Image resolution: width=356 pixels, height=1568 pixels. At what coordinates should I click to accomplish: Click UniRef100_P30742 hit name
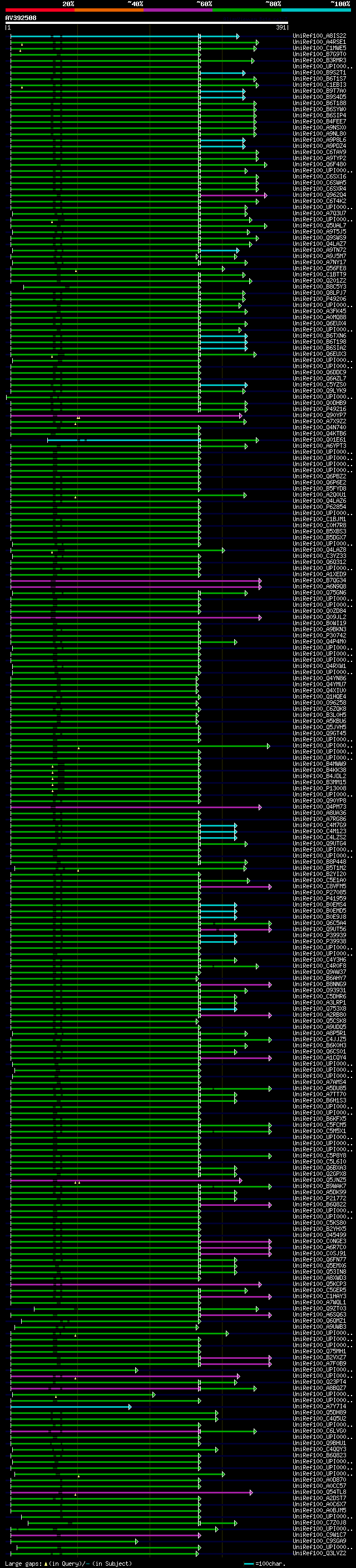319,635
